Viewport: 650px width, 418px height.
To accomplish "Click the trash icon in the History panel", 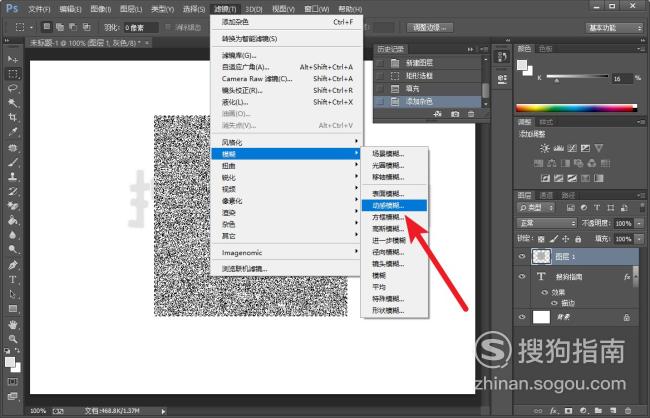I will point(471,114).
